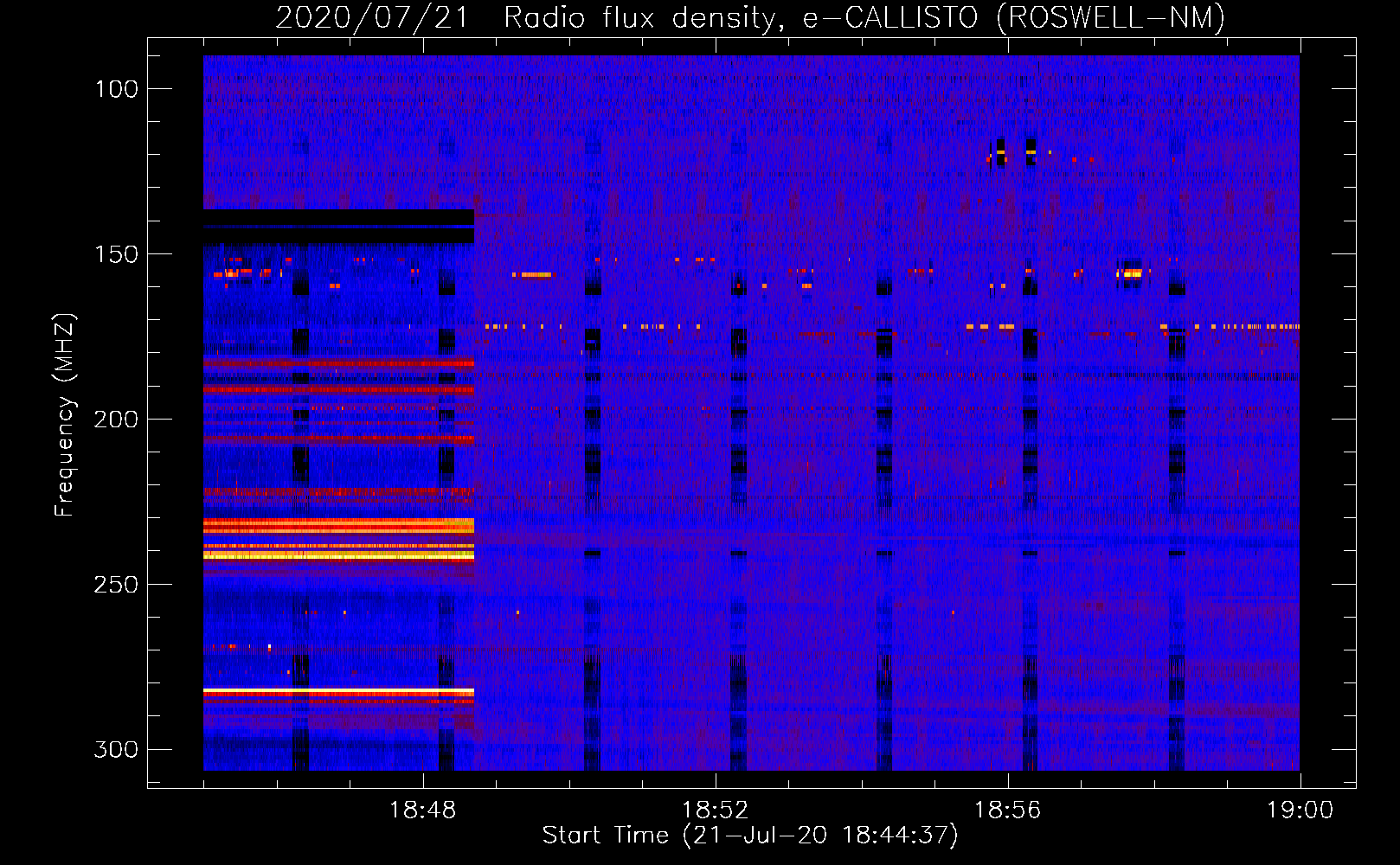Viewport: 1400px width, 865px height.
Task: Click the 19:00 time tick label
Action: (x=1300, y=811)
